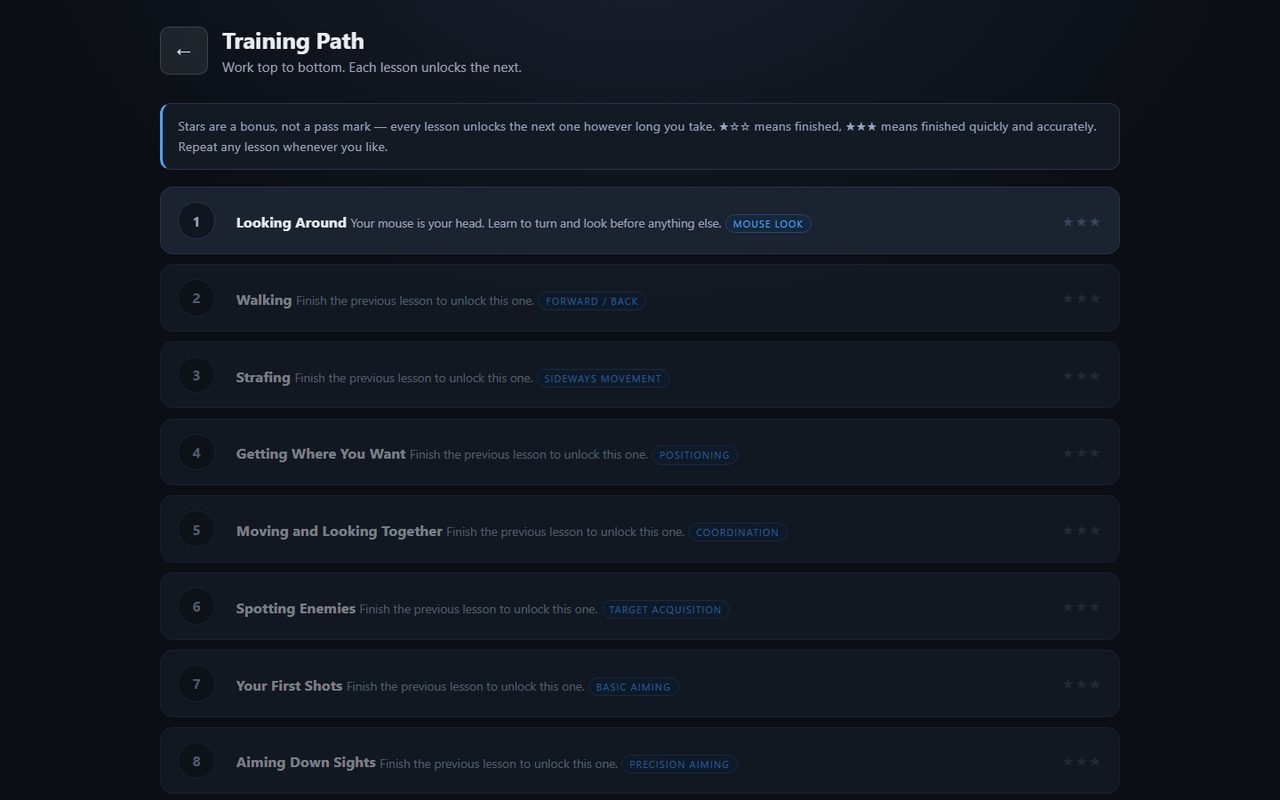This screenshot has width=1280, height=800.
Task: Click the star rating for Spotting Enemies
Action: point(1081,607)
